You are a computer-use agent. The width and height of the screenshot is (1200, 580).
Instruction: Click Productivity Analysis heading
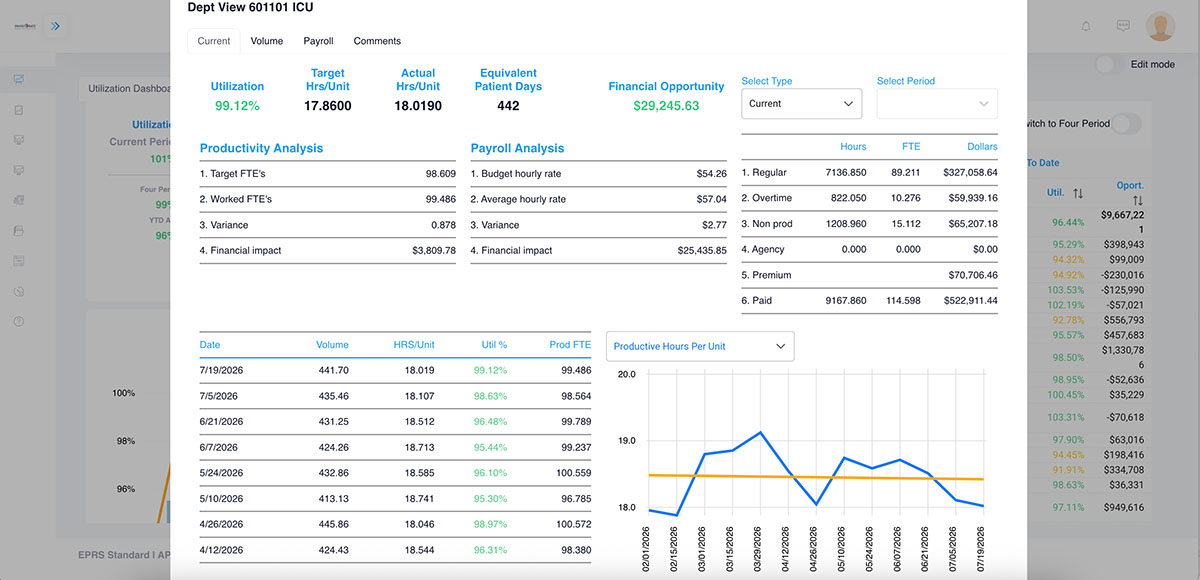coord(261,148)
